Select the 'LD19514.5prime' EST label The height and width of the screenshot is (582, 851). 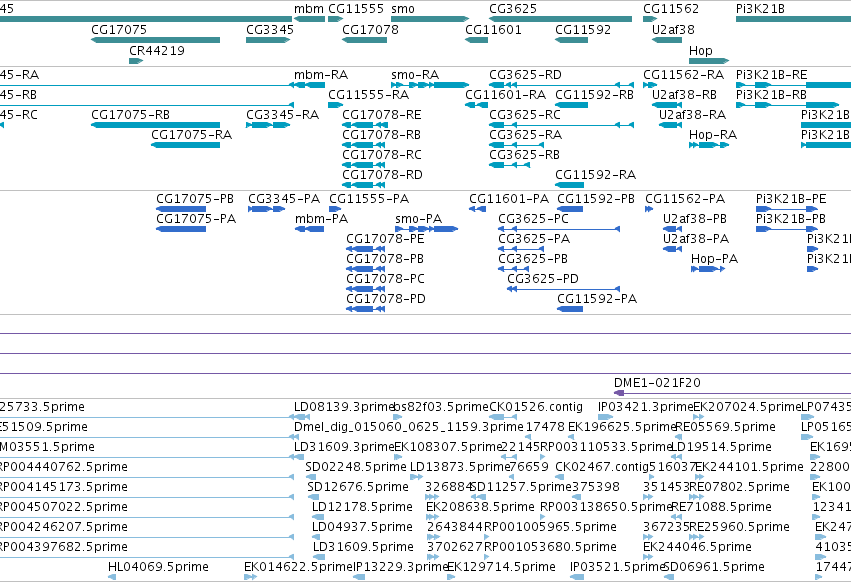pyautogui.click(x=721, y=447)
